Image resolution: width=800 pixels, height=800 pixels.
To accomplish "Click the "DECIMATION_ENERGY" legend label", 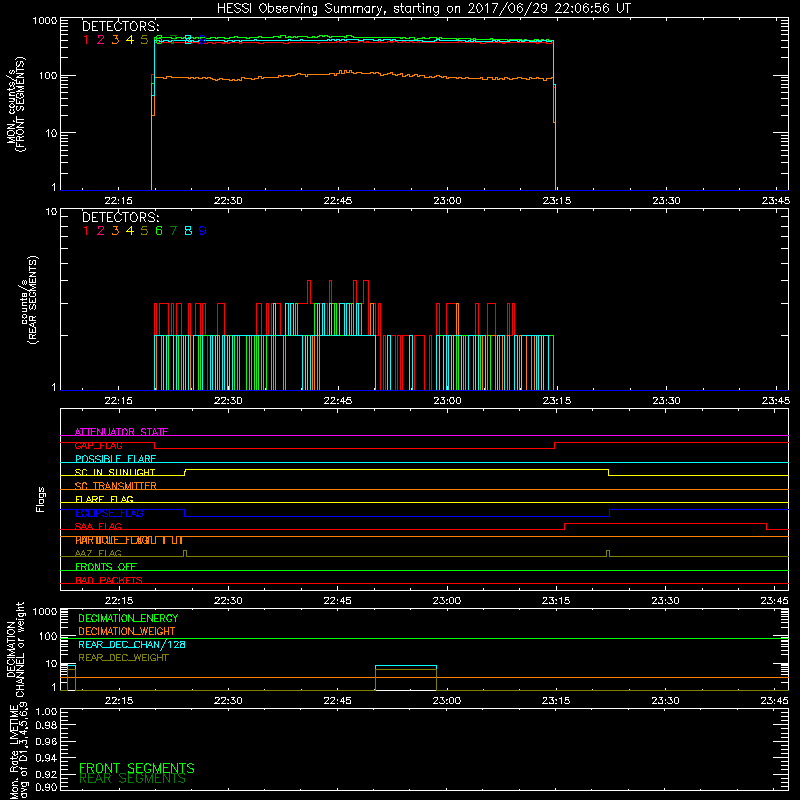I will [x=128, y=618].
